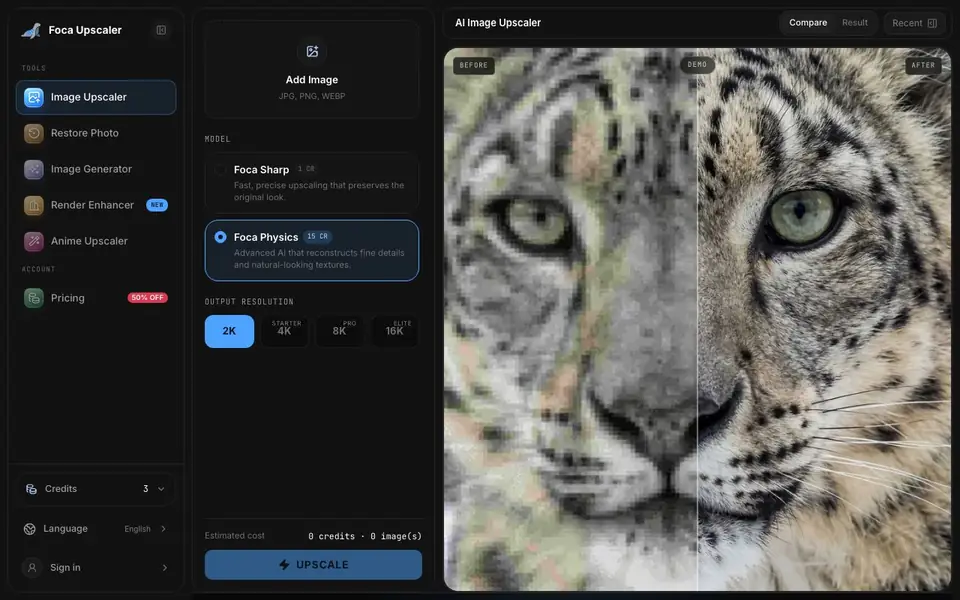Open the Recent button
The width and height of the screenshot is (960, 600).
click(914, 23)
